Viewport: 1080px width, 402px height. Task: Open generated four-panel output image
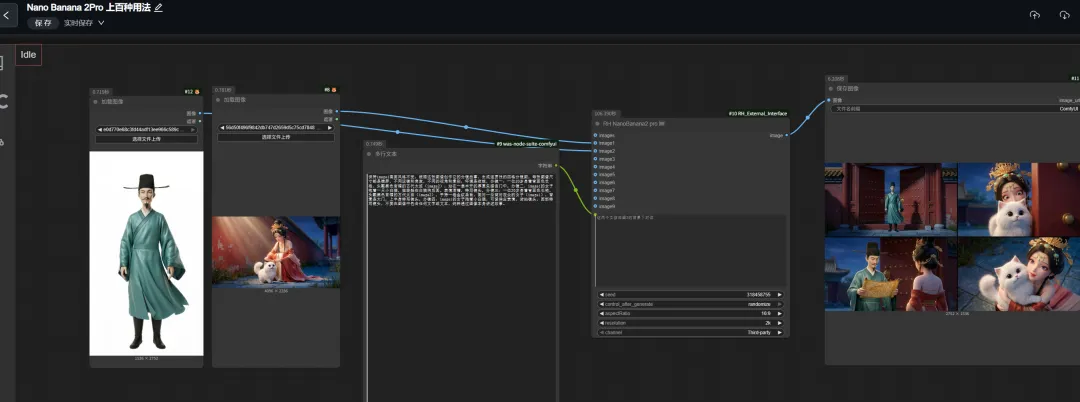tap(953, 237)
